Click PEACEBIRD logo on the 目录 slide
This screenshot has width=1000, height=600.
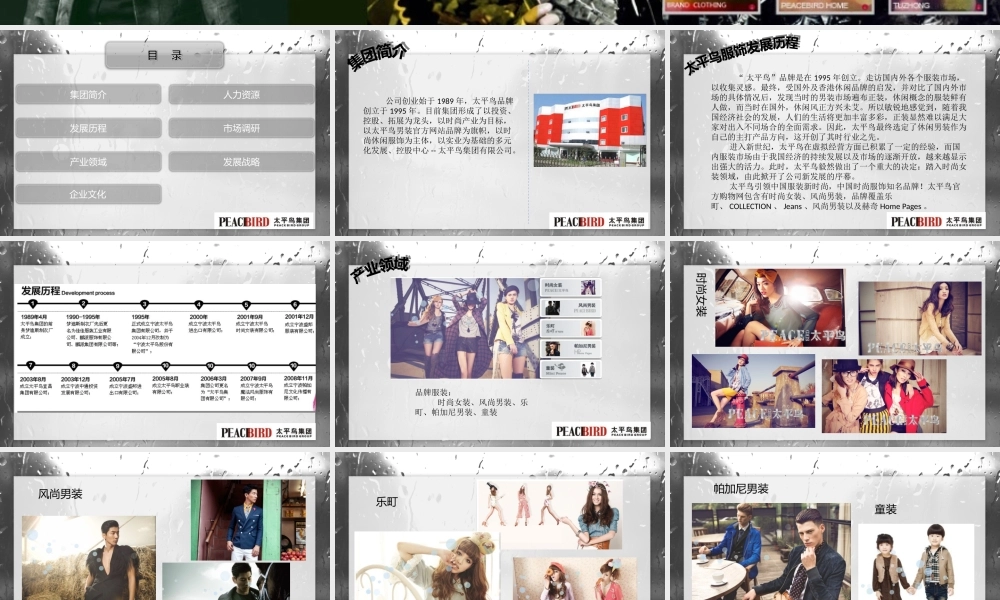264,221
